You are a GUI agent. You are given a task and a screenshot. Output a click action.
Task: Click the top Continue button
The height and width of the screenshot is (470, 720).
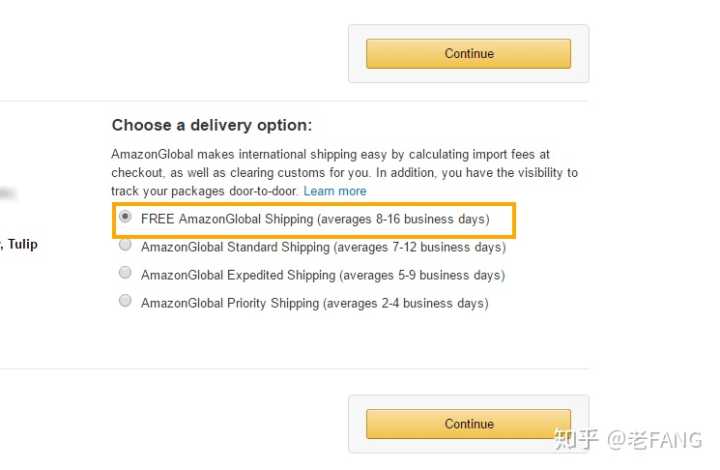468,53
